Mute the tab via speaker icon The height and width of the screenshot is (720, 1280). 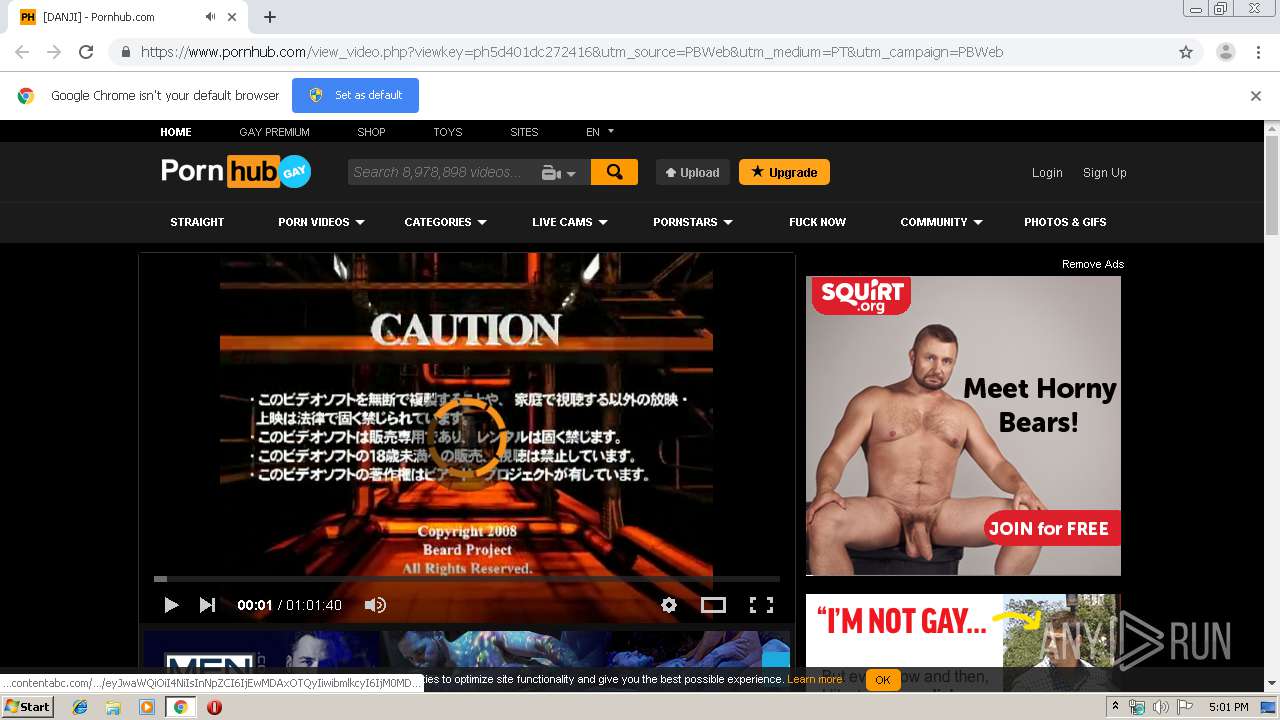coord(210,17)
